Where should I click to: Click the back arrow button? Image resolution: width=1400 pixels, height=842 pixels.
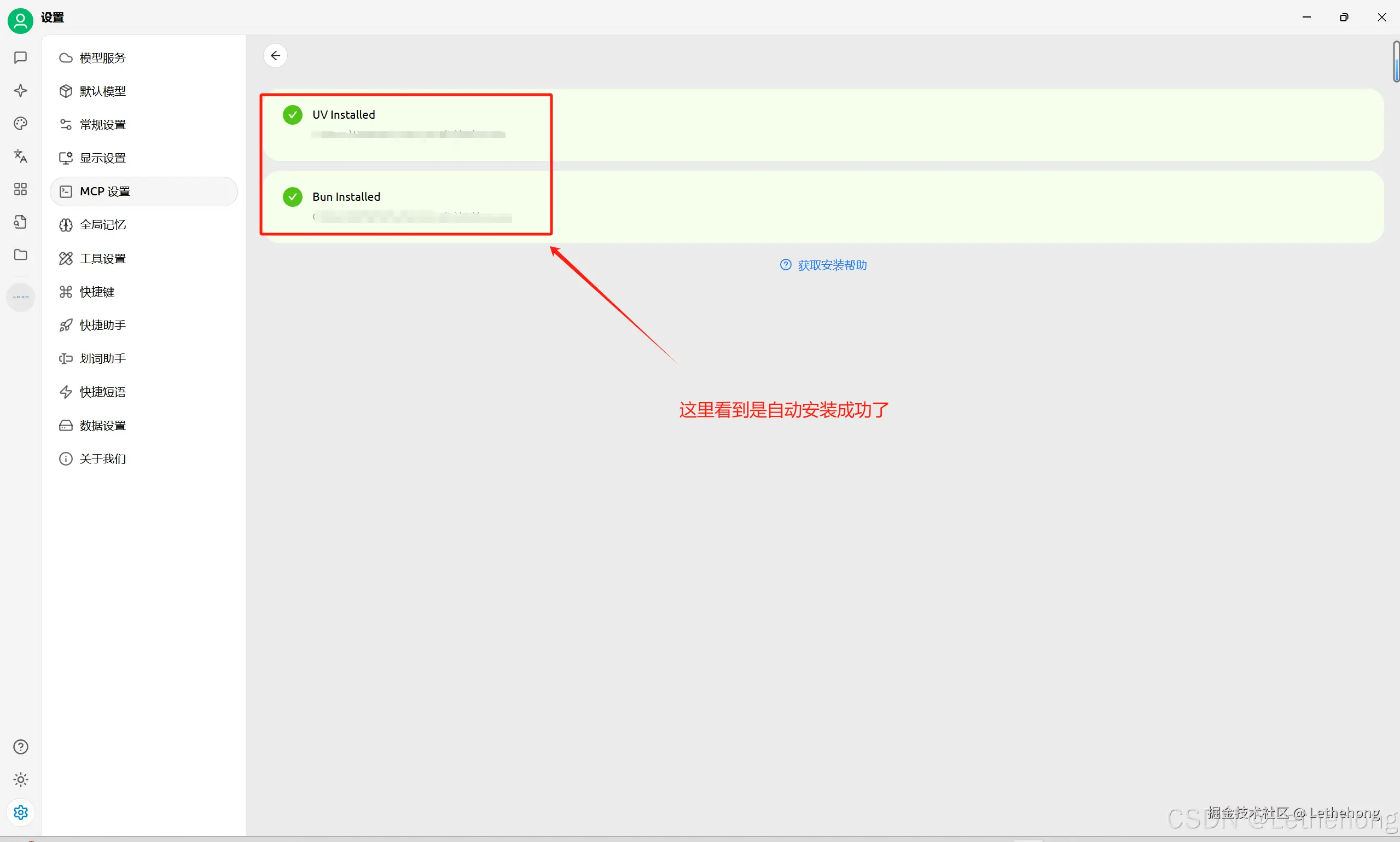[275, 56]
